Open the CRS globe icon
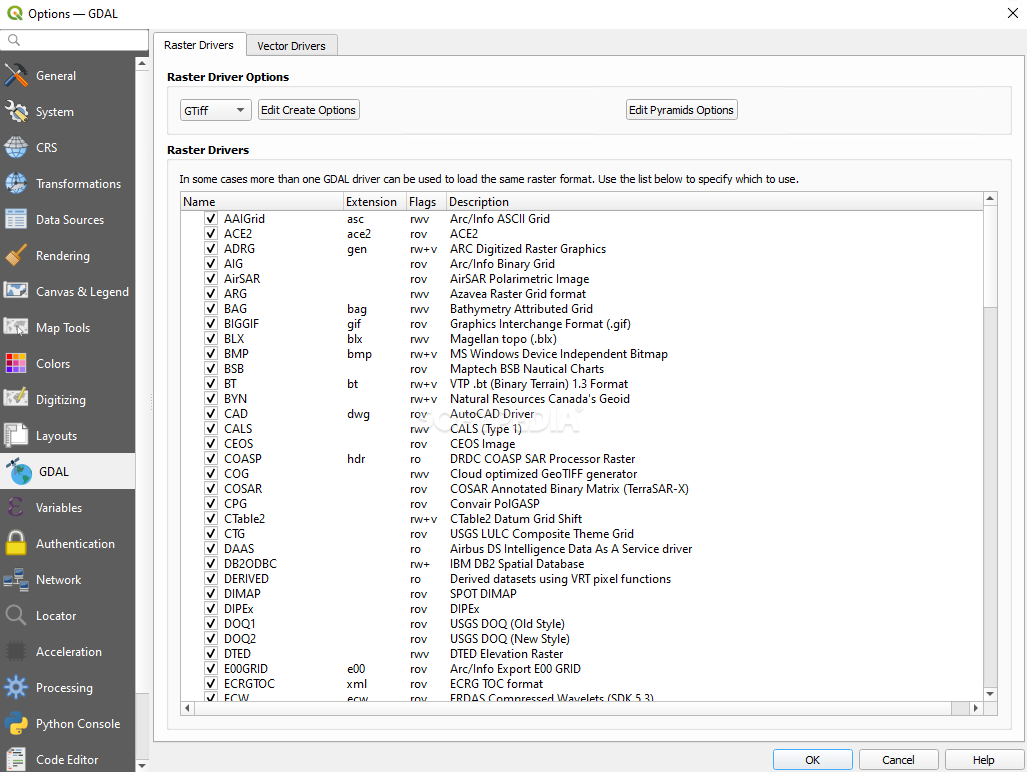The image size is (1027, 772). (x=16, y=147)
